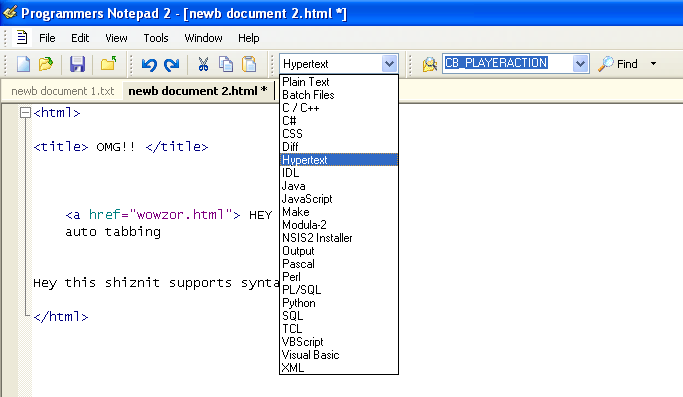The image size is (683, 397).
Task: Select the newb document 2.html tab
Action: pyautogui.click(x=197, y=91)
